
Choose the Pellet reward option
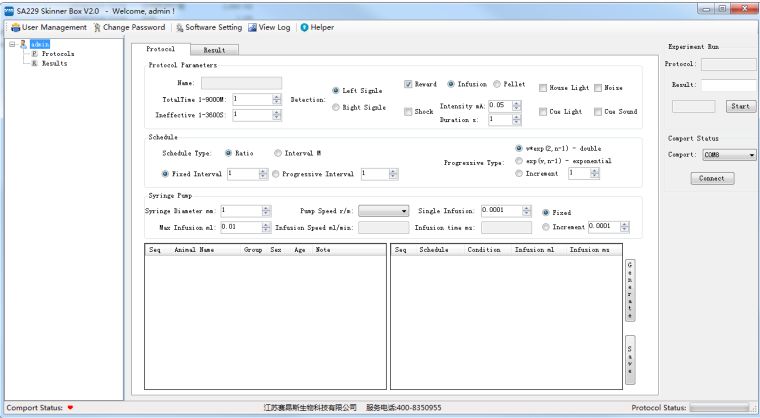(x=497, y=84)
